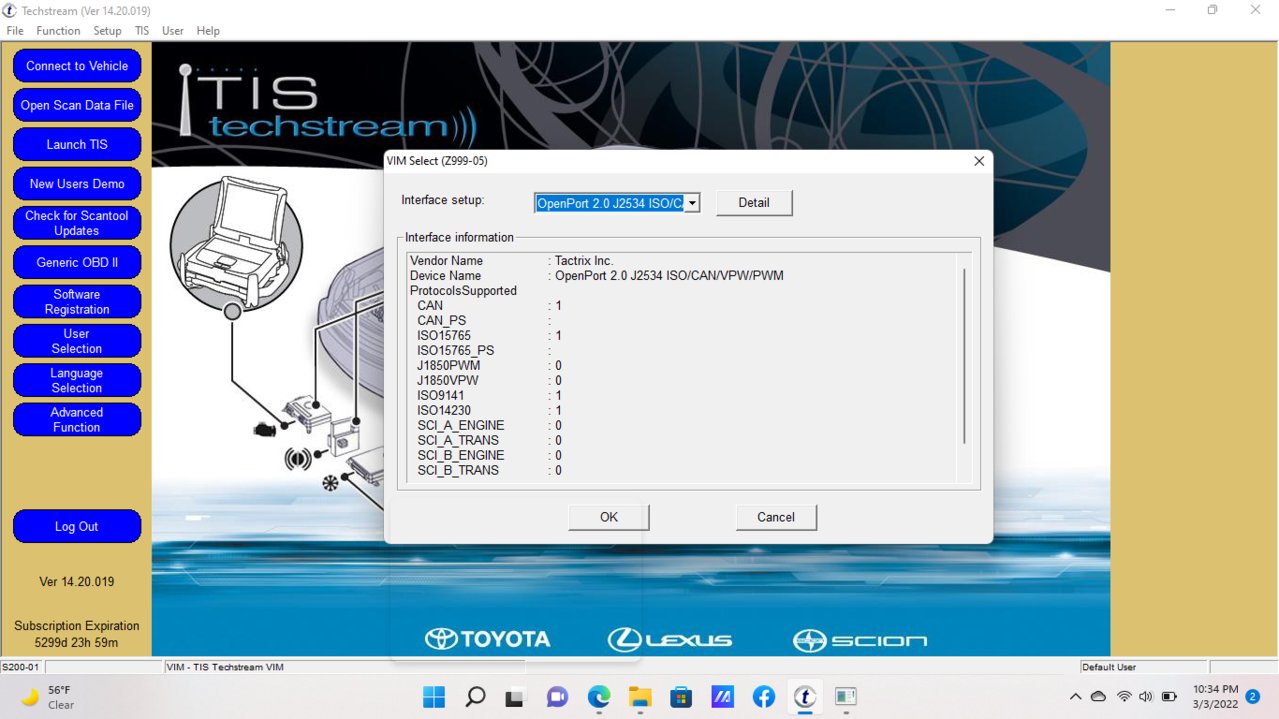Viewport: 1279px width, 719px height.
Task: Click the SCI_B_TRANS protocol row
Action: (489, 471)
